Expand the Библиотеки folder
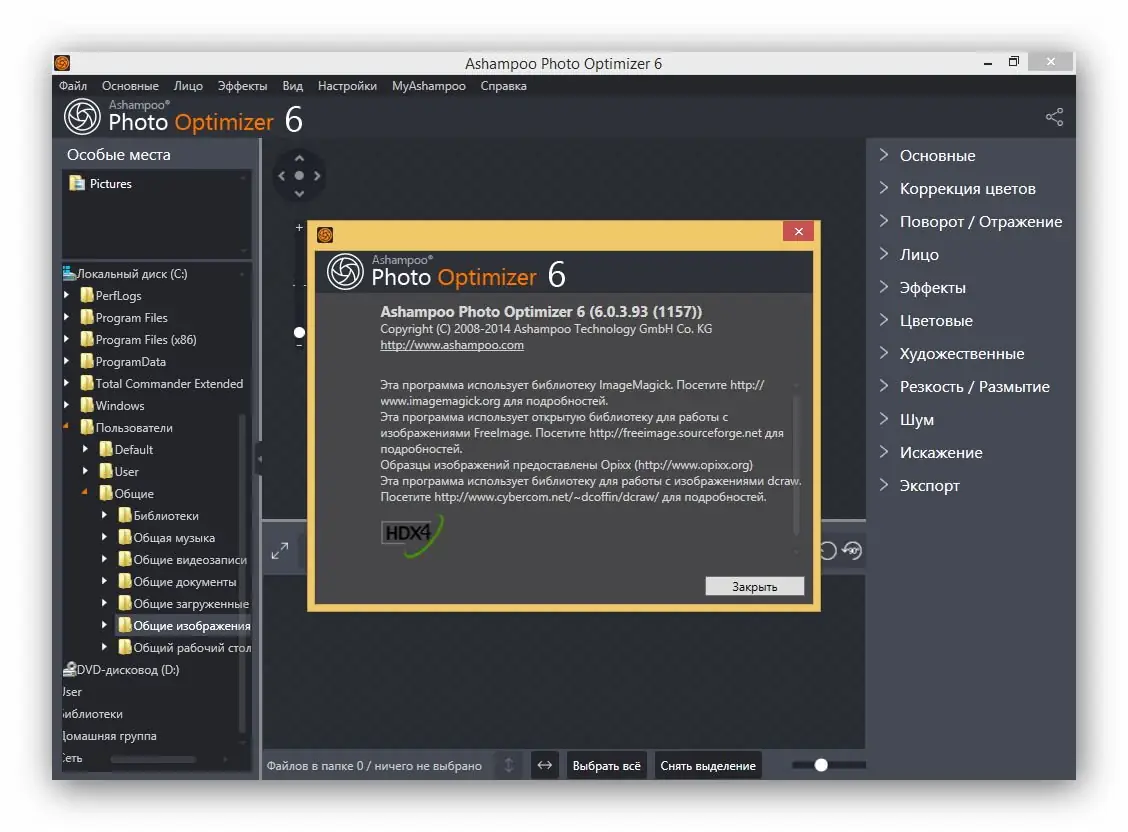Screen dimensions: 1128x832 click(104, 515)
